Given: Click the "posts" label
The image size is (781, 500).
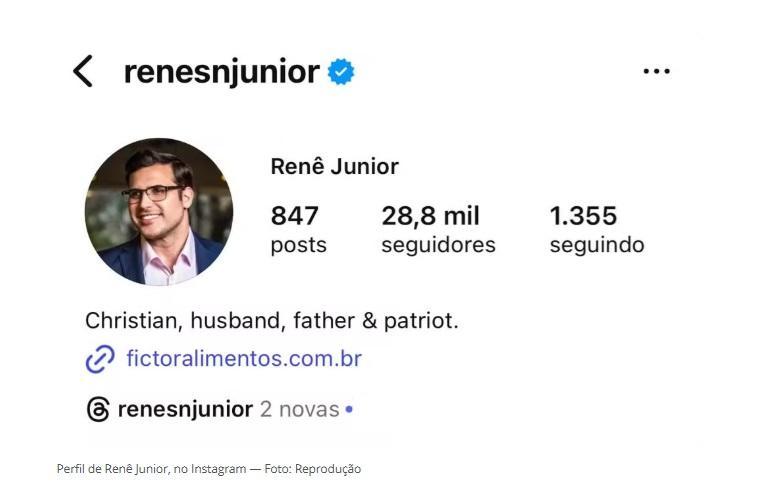Looking at the screenshot, I should coord(298,245).
